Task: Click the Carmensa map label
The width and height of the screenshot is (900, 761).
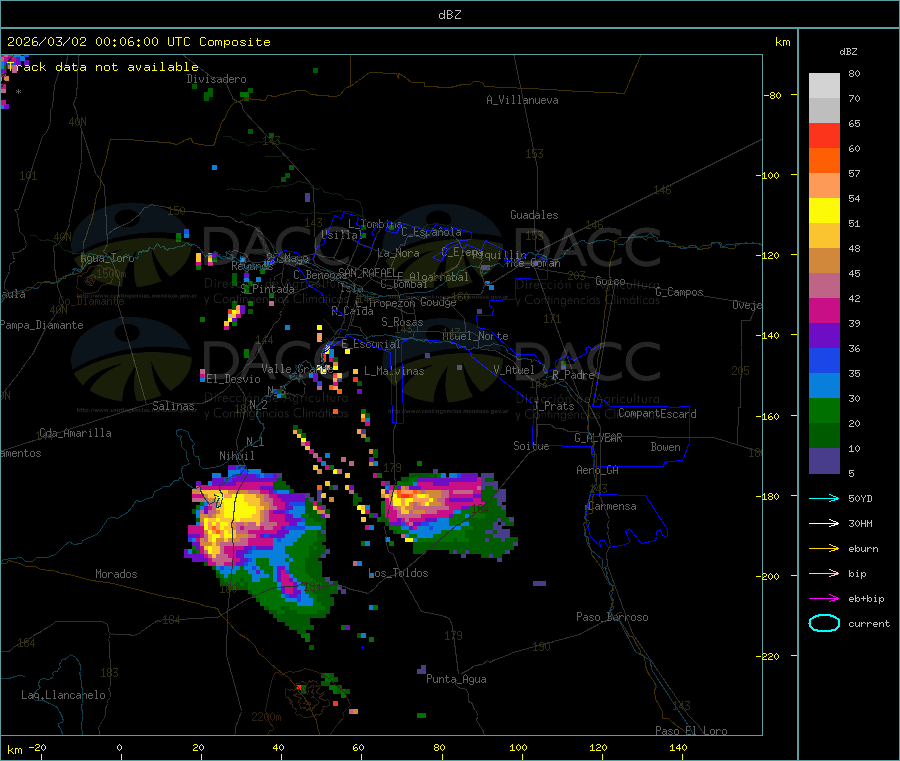Action: pos(612,506)
